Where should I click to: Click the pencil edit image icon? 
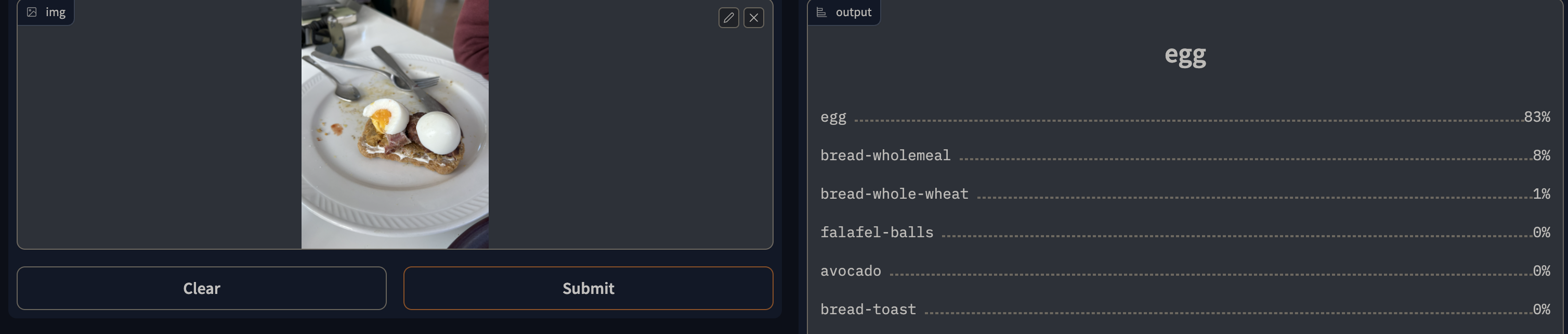click(x=728, y=18)
